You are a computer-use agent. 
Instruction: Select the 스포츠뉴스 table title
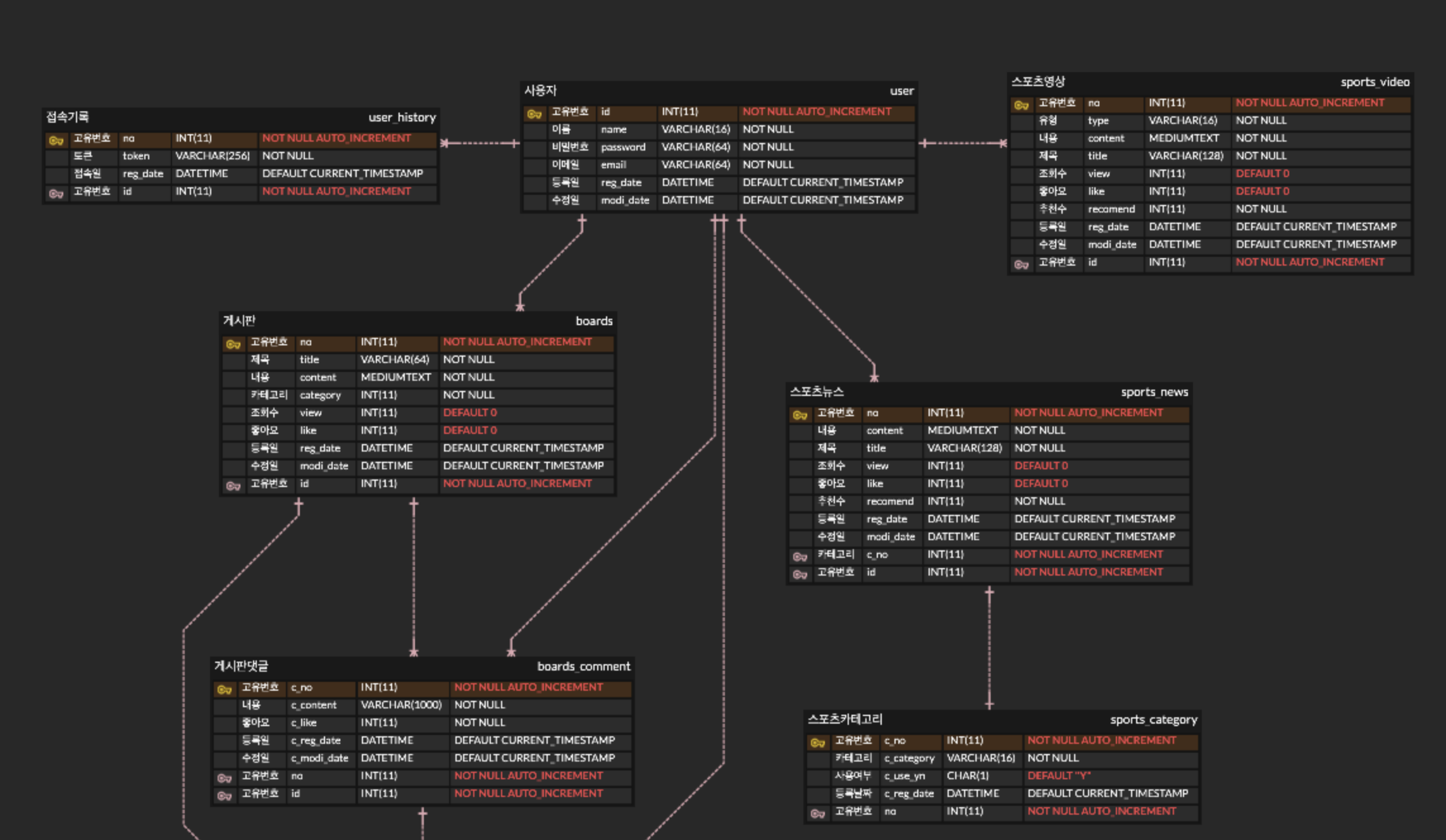point(817,392)
